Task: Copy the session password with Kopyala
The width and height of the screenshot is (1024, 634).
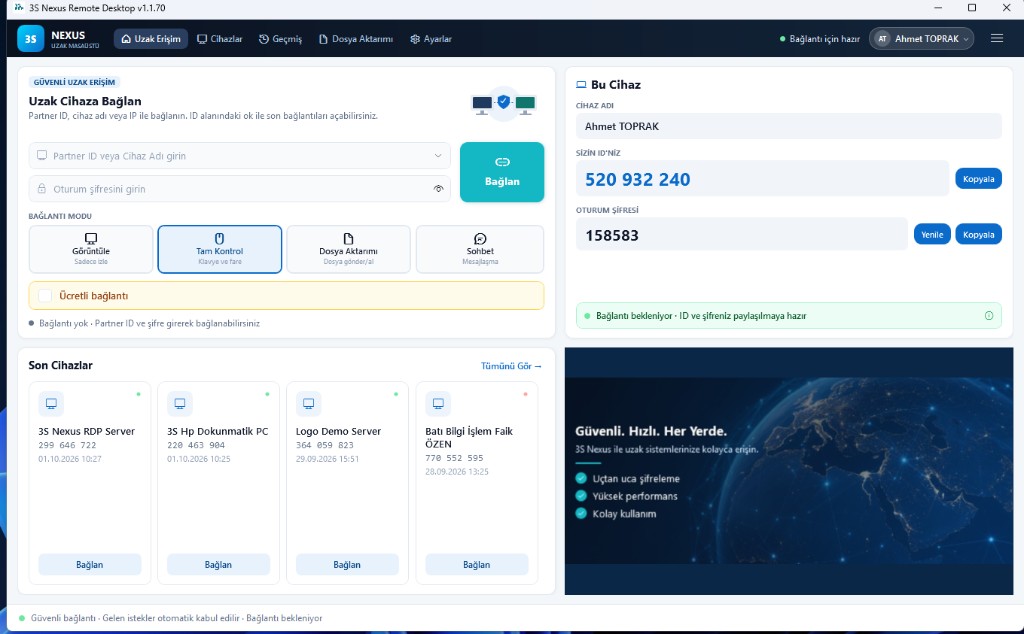Action: [978, 234]
